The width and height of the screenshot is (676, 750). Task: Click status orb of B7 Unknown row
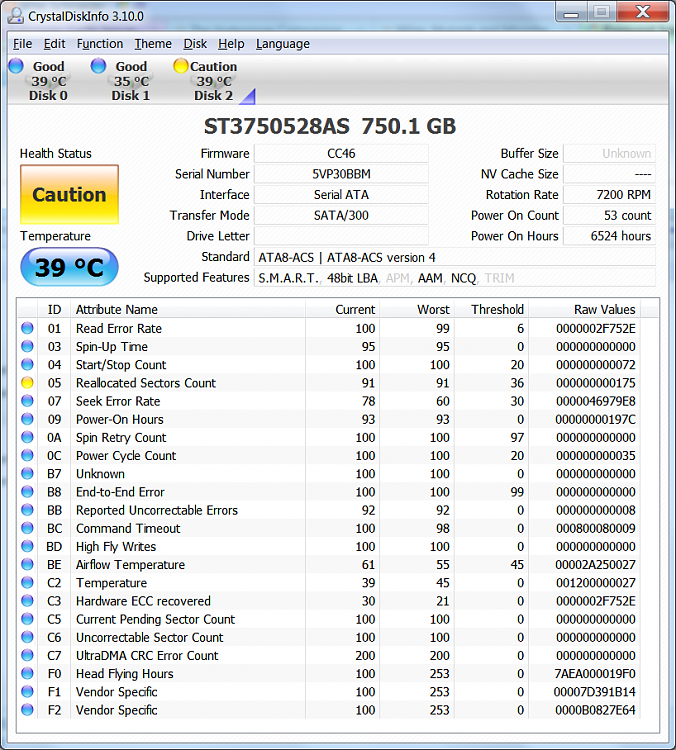[x=27, y=474]
